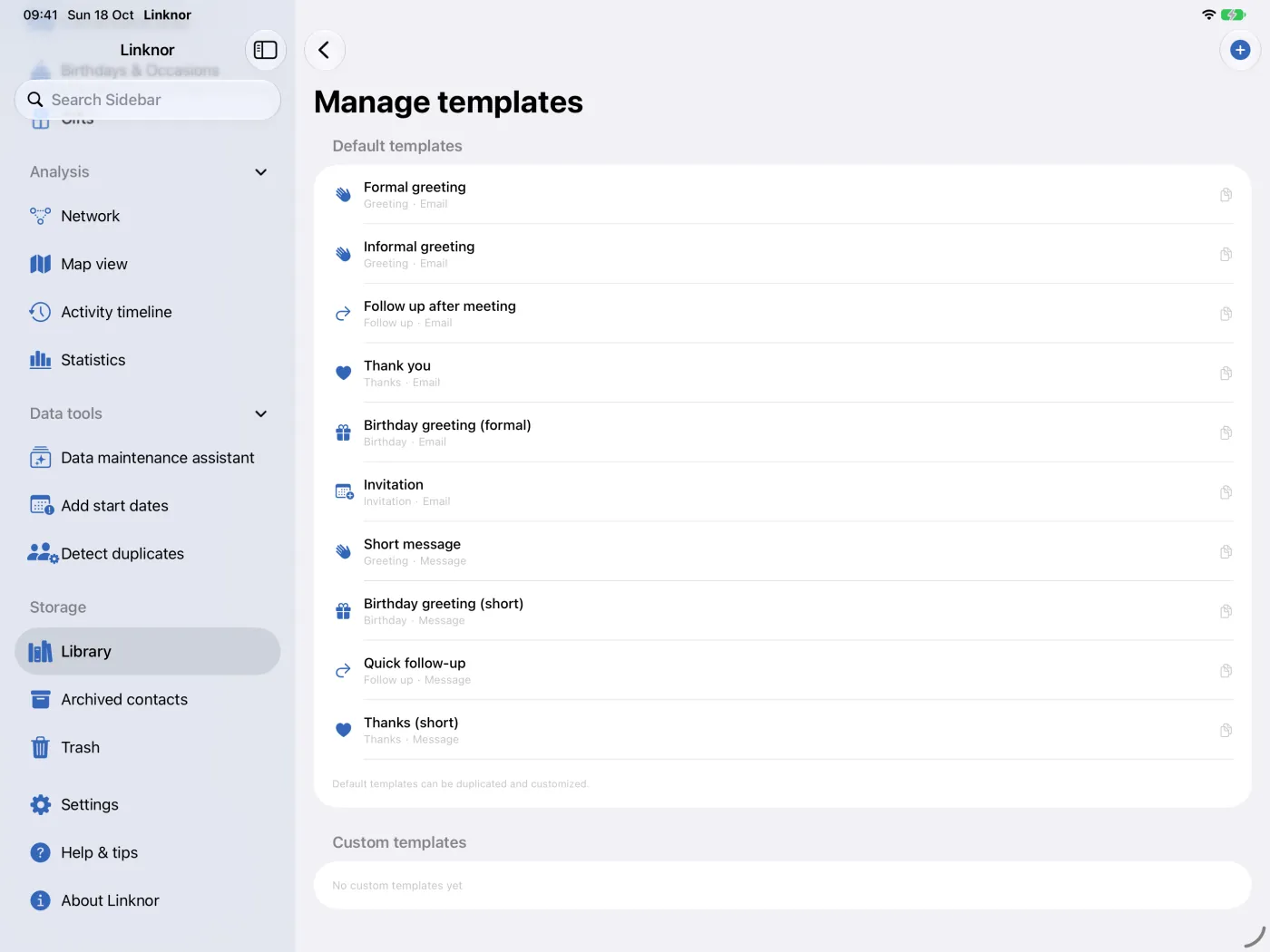The width and height of the screenshot is (1270, 952).
Task: Click copy icon for Follow up after meeting
Action: [1226, 314]
